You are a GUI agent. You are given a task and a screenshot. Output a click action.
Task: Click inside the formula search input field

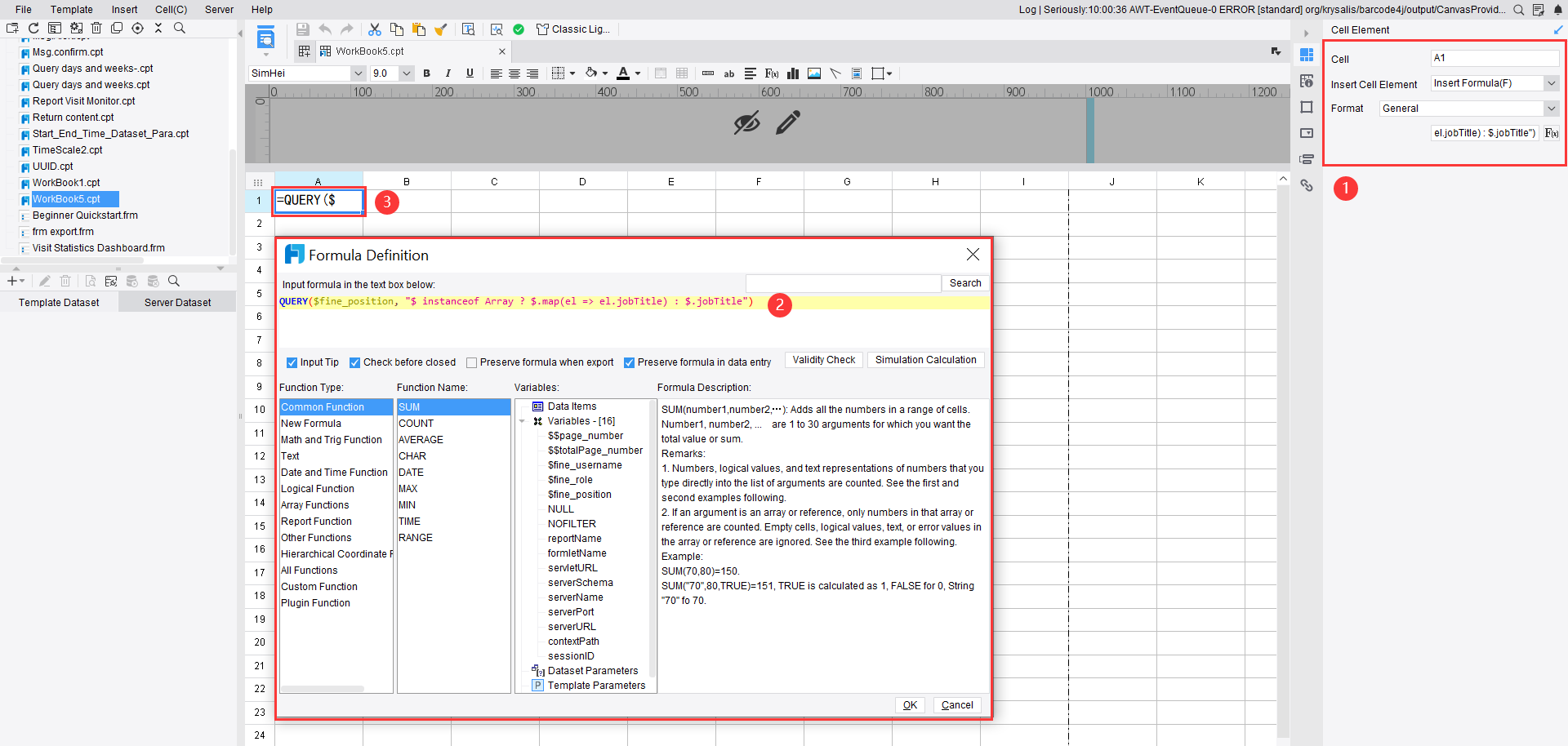pyautogui.click(x=843, y=283)
